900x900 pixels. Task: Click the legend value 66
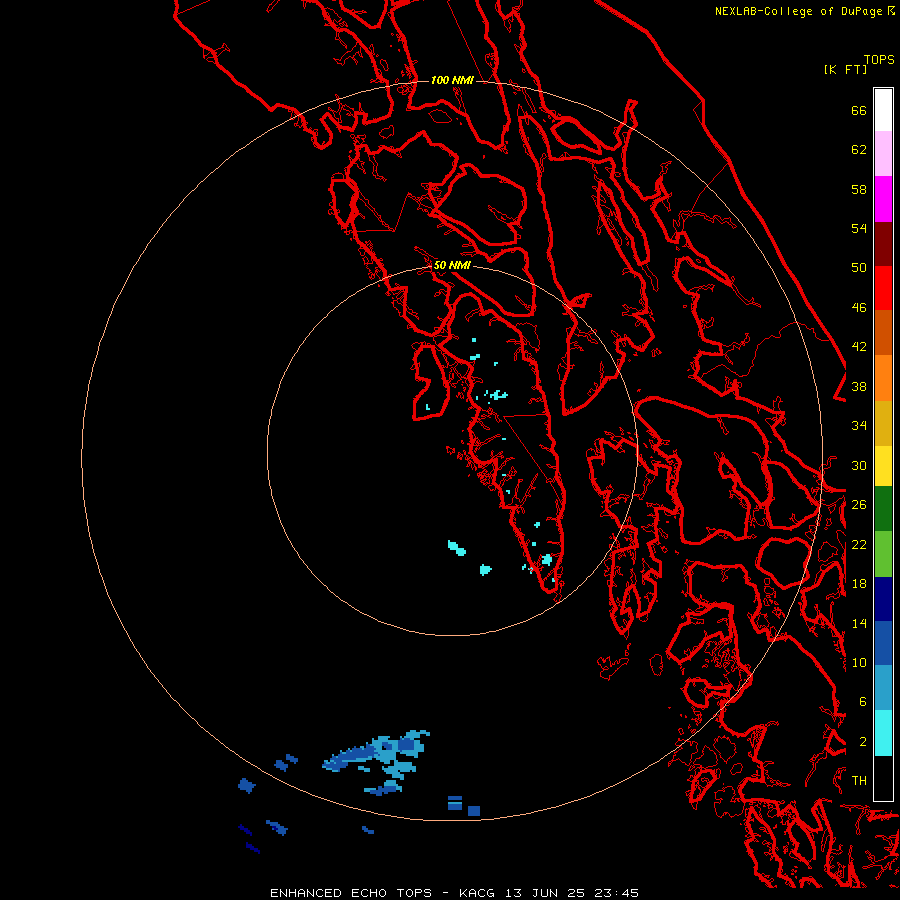[x=859, y=110]
